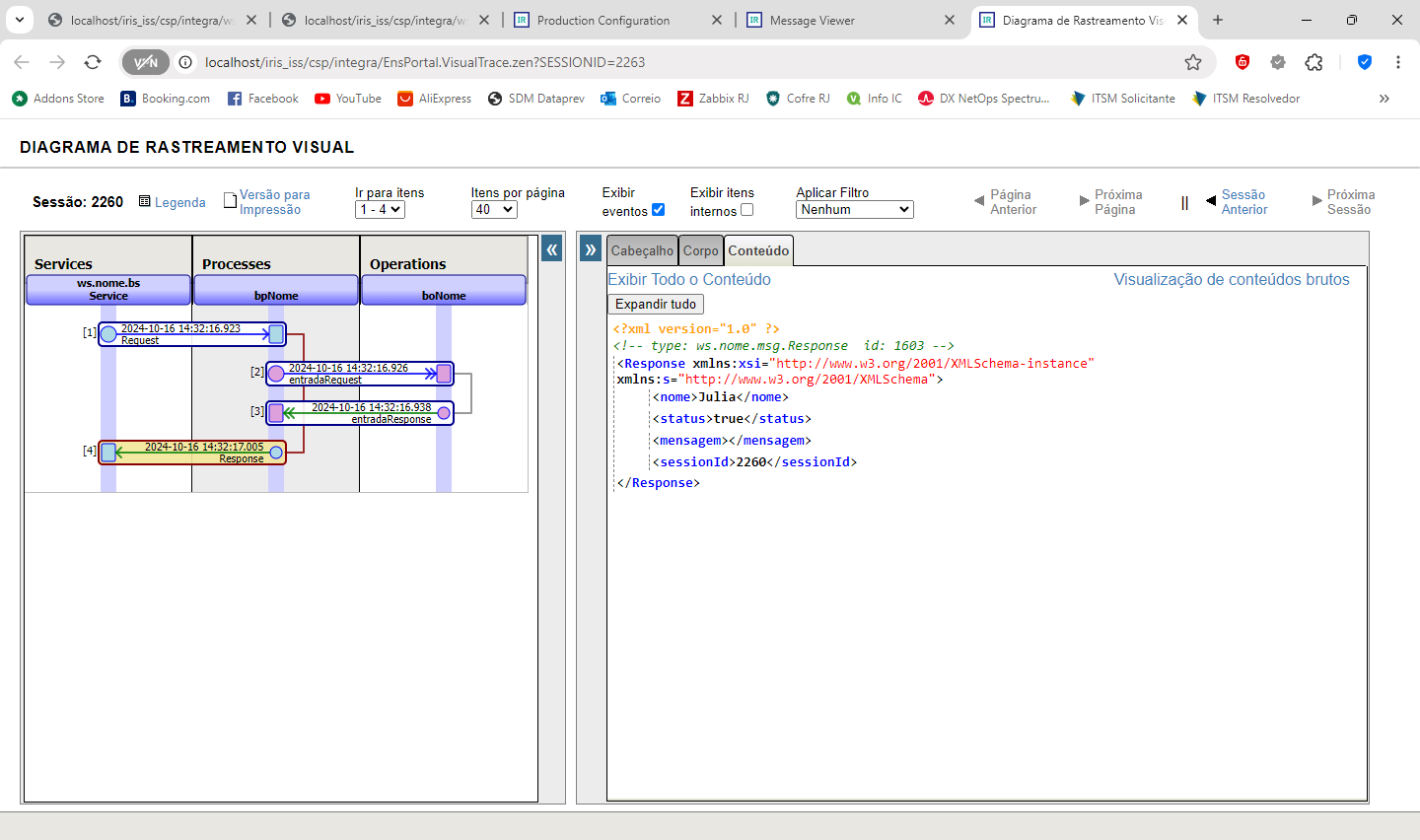Open Itens por página dropdown
The width and height of the screenshot is (1420, 840).
point(494,209)
